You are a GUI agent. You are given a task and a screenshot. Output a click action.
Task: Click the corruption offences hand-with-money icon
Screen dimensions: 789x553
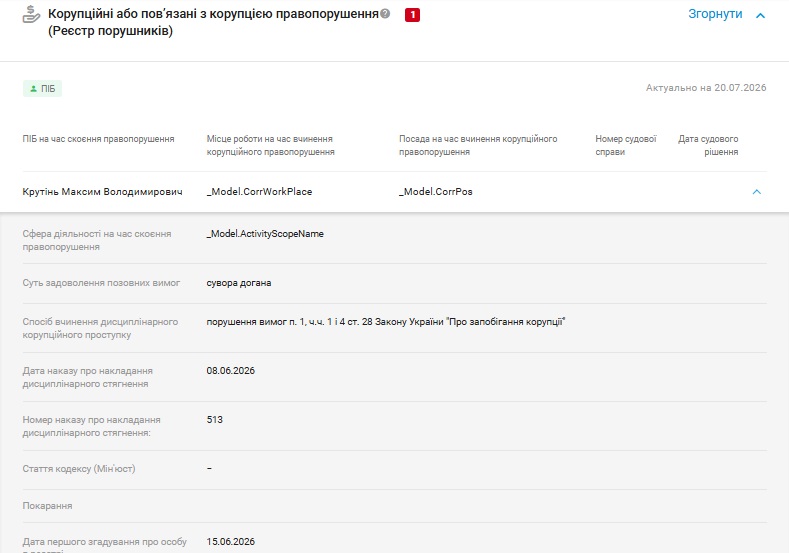[31, 15]
